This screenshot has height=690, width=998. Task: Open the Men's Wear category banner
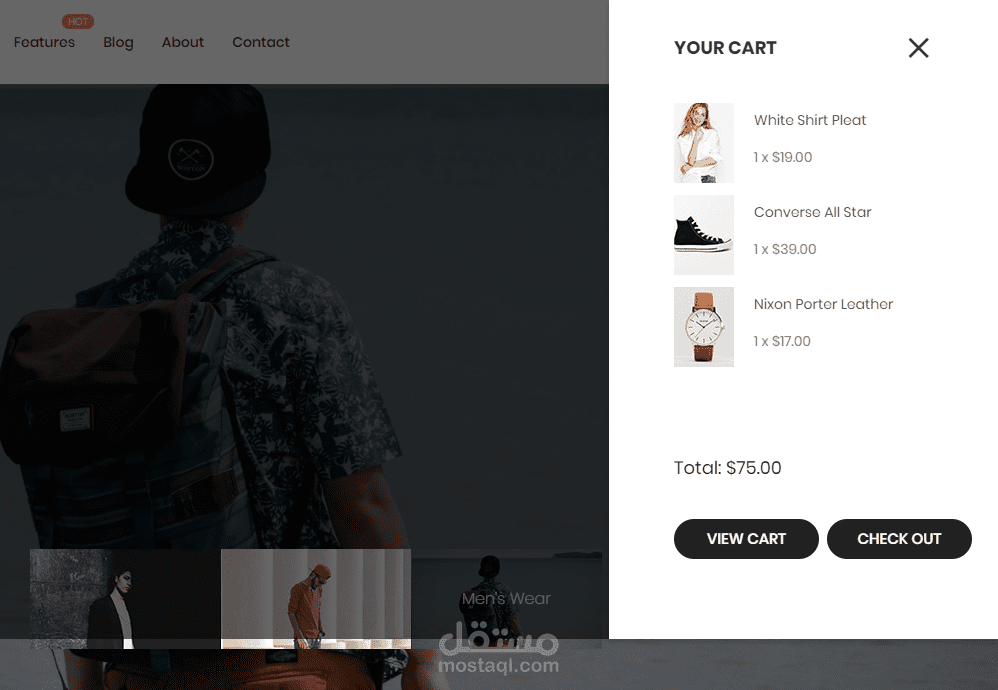[x=507, y=599]
